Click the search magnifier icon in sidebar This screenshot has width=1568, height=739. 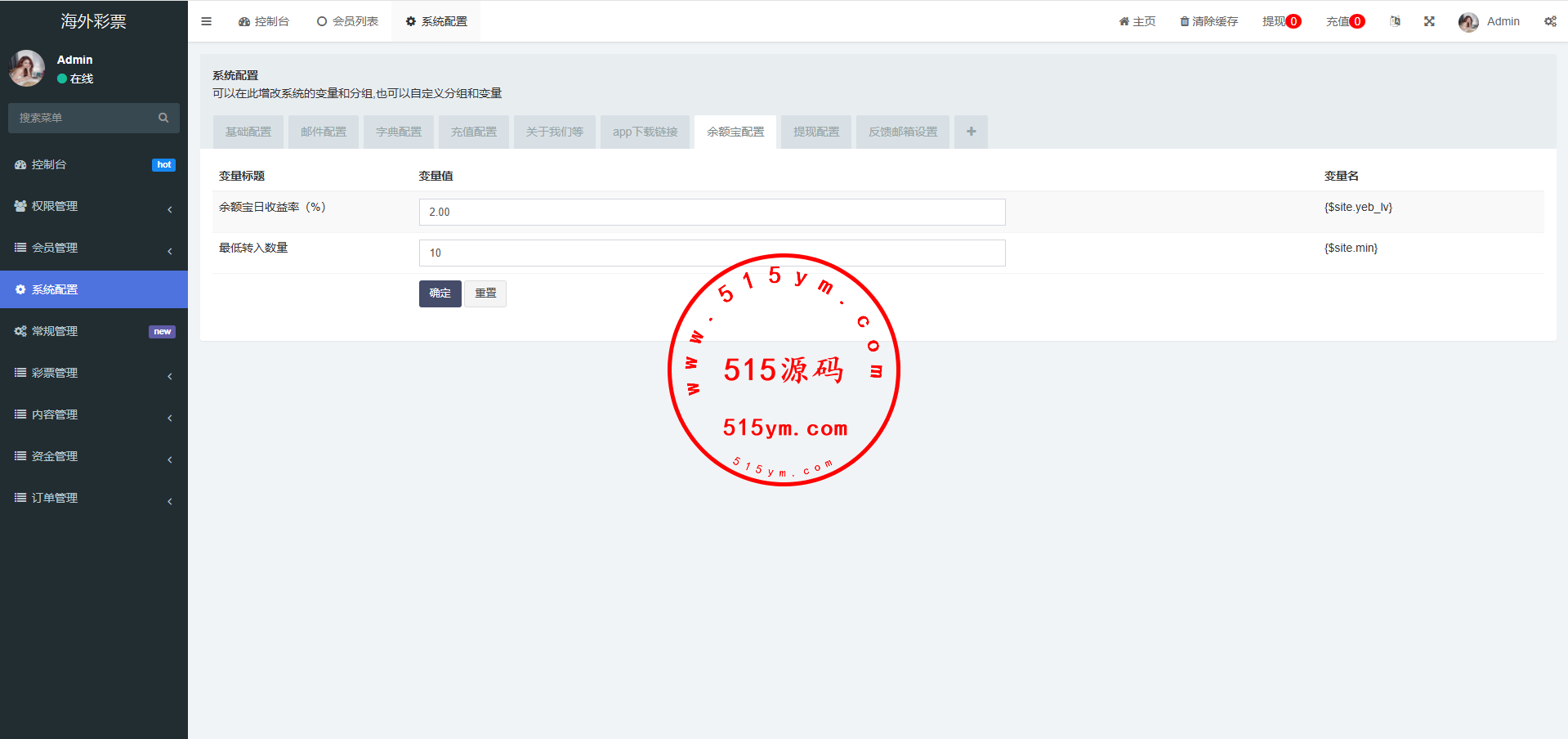163,118
